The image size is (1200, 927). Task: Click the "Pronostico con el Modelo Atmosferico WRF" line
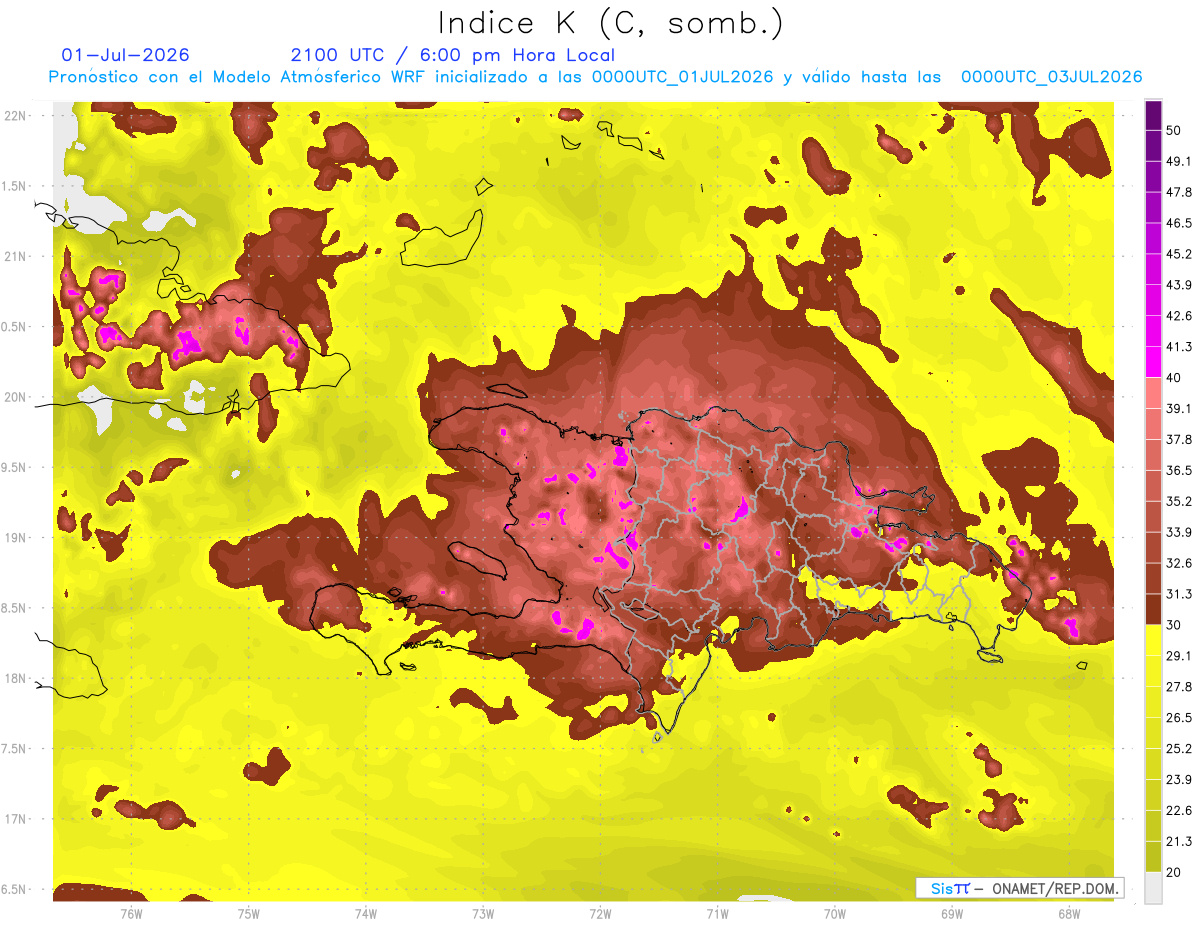[595, 77]
